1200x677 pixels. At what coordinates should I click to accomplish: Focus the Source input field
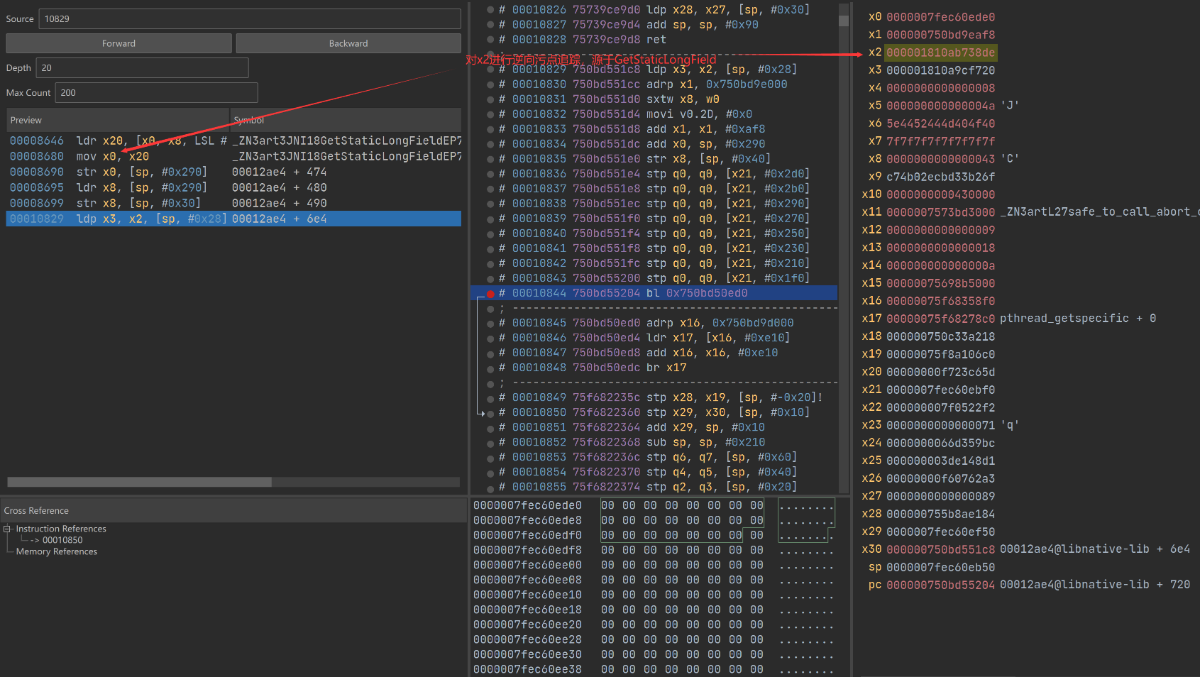click(x=249, y=19)
